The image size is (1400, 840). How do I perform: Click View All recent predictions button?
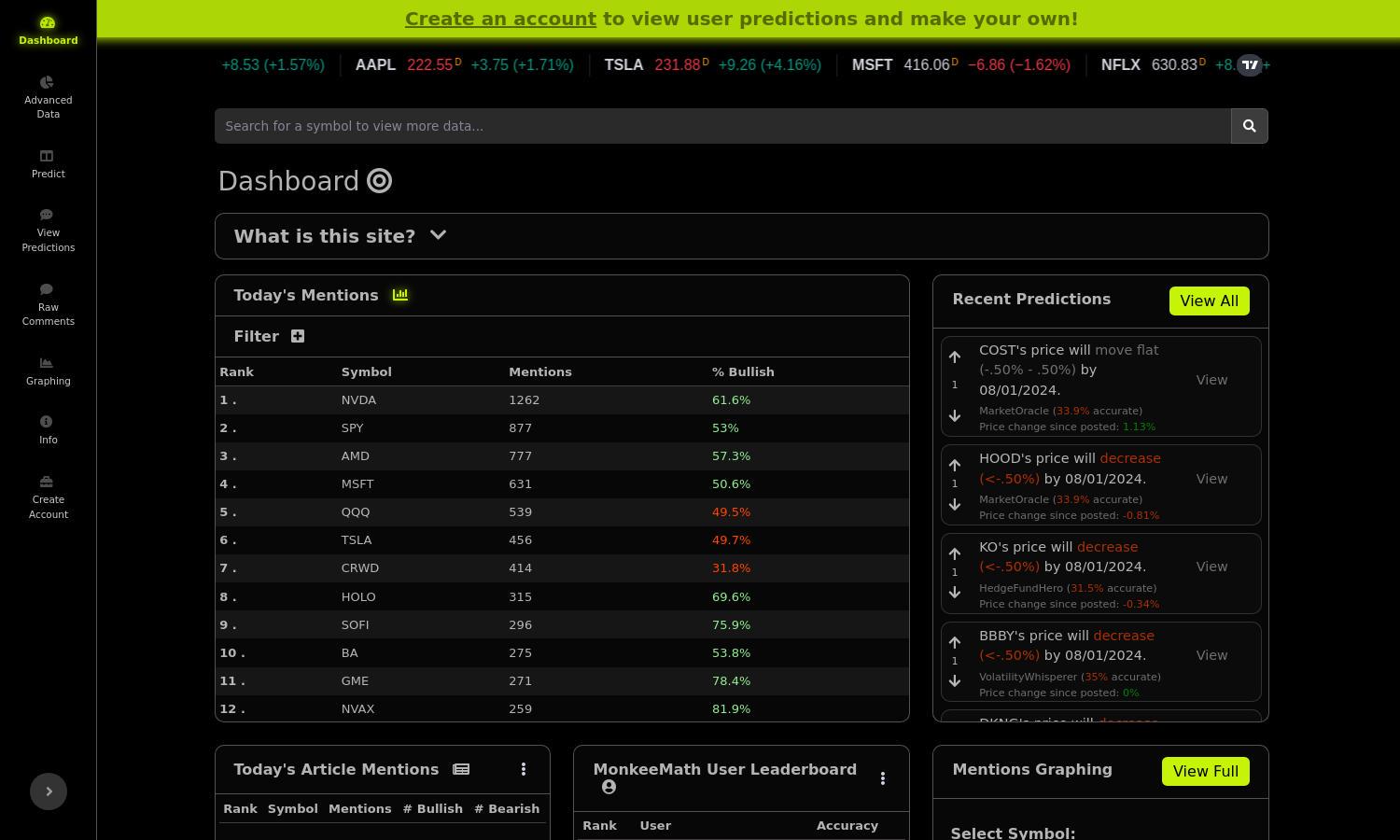click(x=1209, y=301)
